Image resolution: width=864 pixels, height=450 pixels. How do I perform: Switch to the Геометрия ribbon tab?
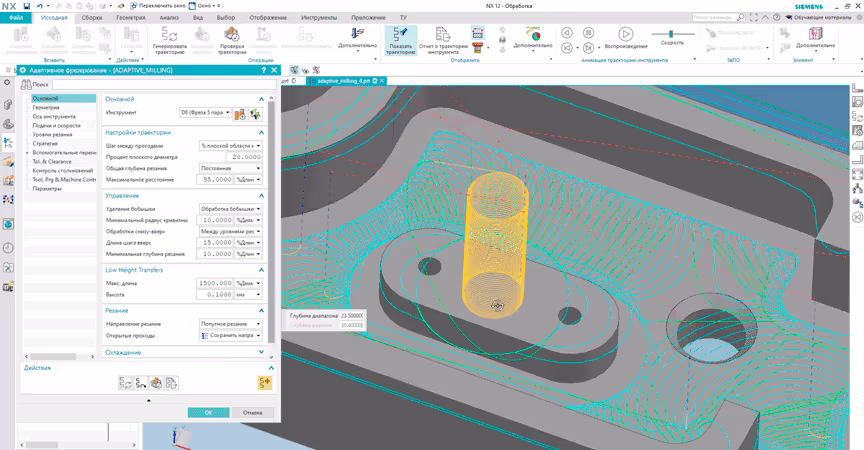(131, 18)
